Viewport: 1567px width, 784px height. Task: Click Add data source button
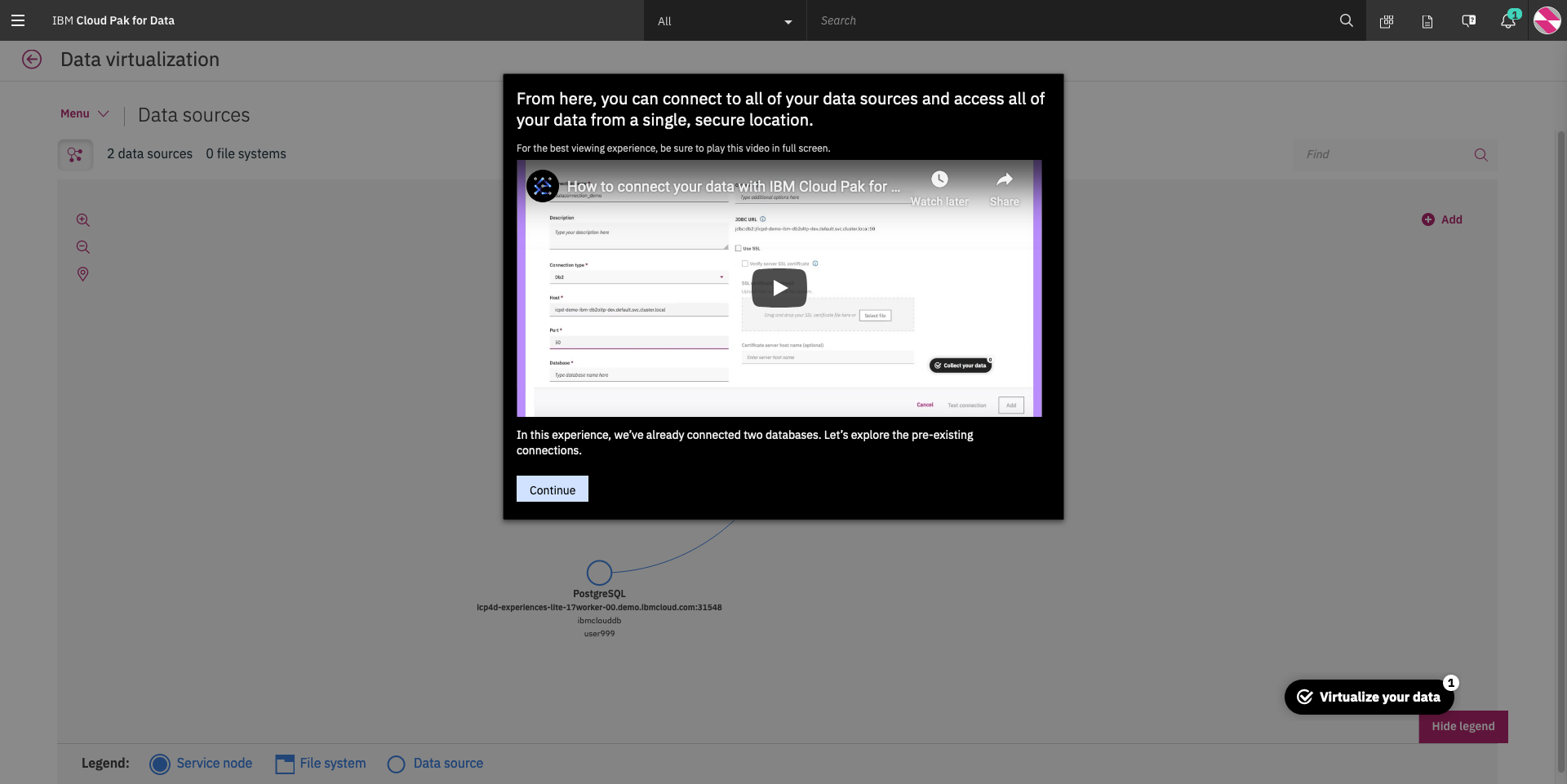1441,219
